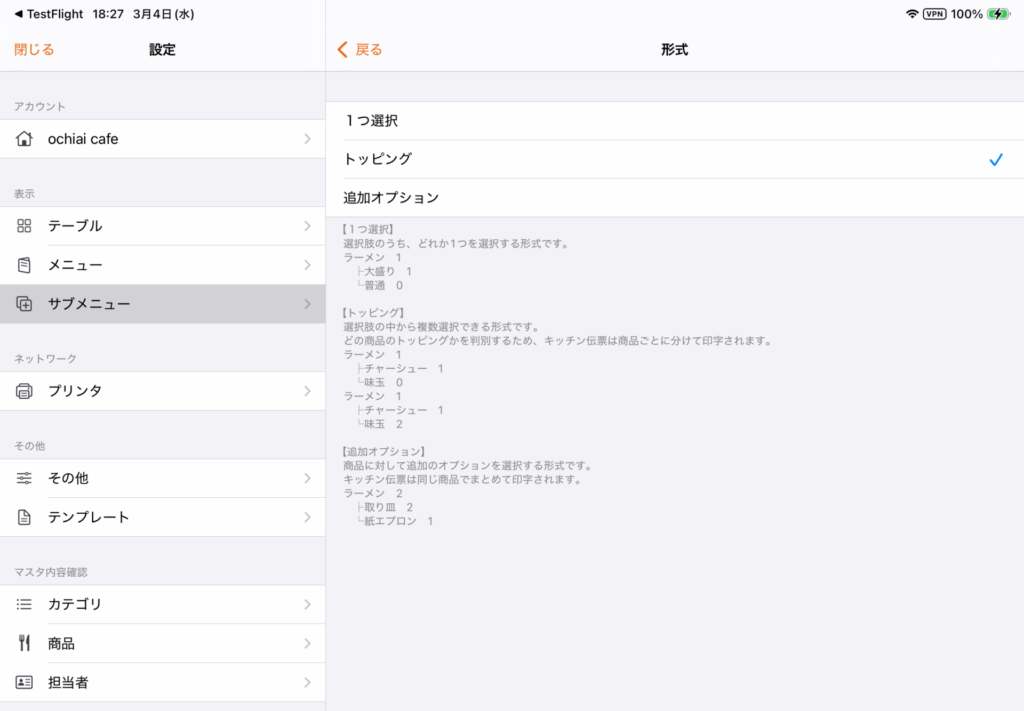Tap the submenu stacked-plus icon

coord(25,304)
